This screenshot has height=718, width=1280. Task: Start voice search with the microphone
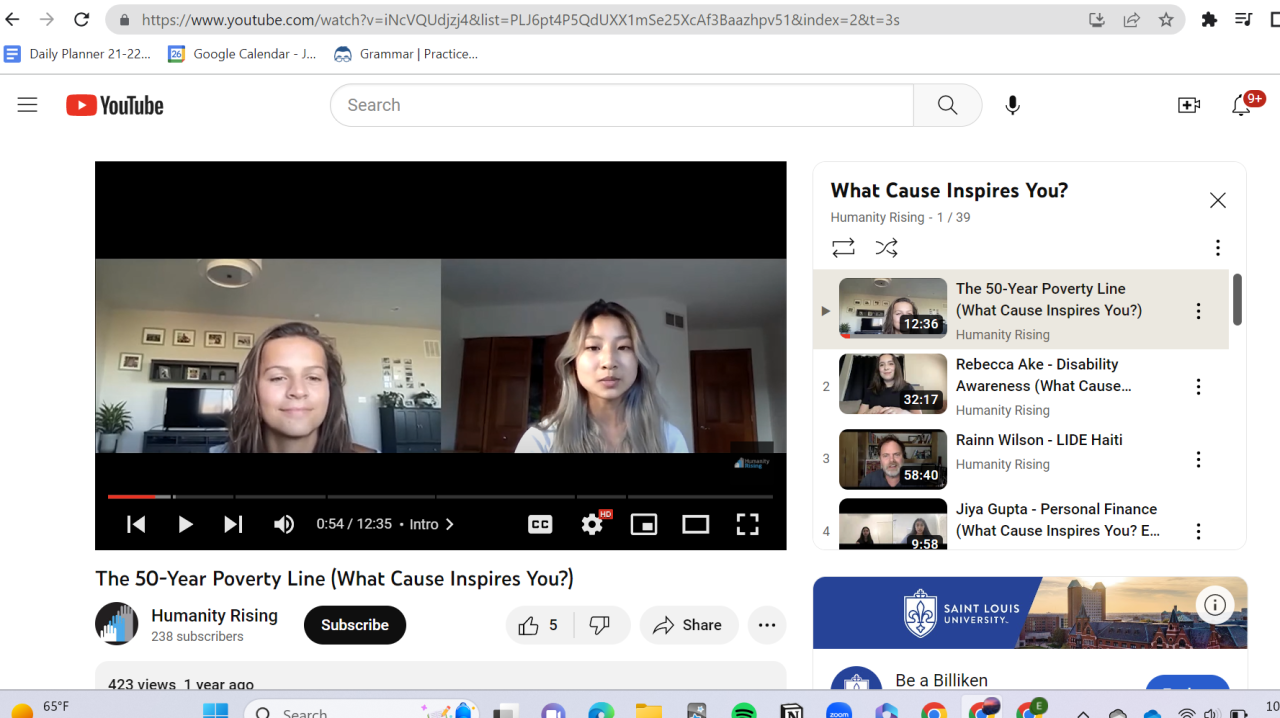pos(1012,105)
